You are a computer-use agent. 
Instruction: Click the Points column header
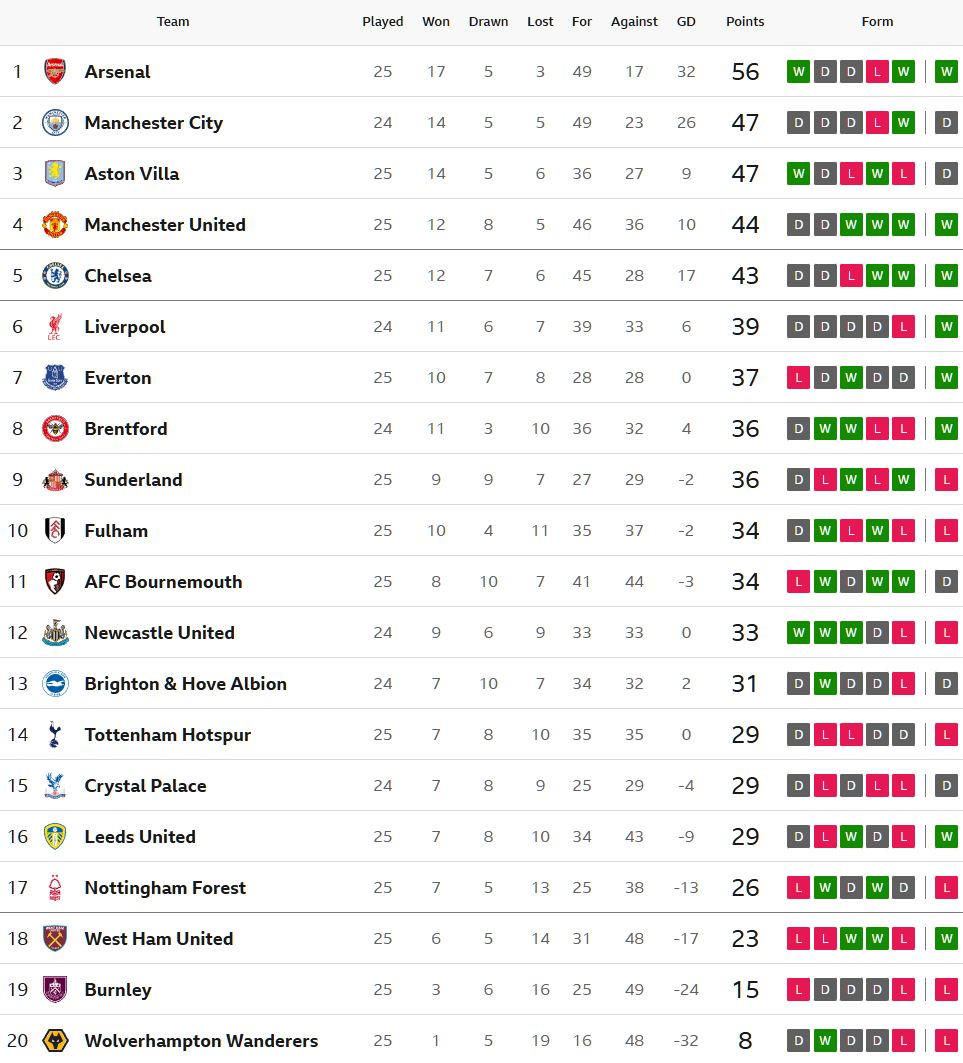[745, 21]
